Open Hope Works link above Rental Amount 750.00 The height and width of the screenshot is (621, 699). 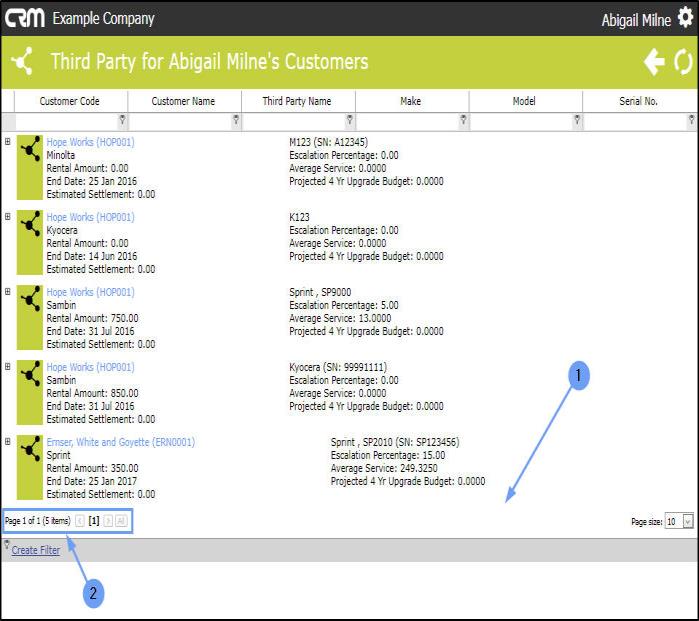90,292
